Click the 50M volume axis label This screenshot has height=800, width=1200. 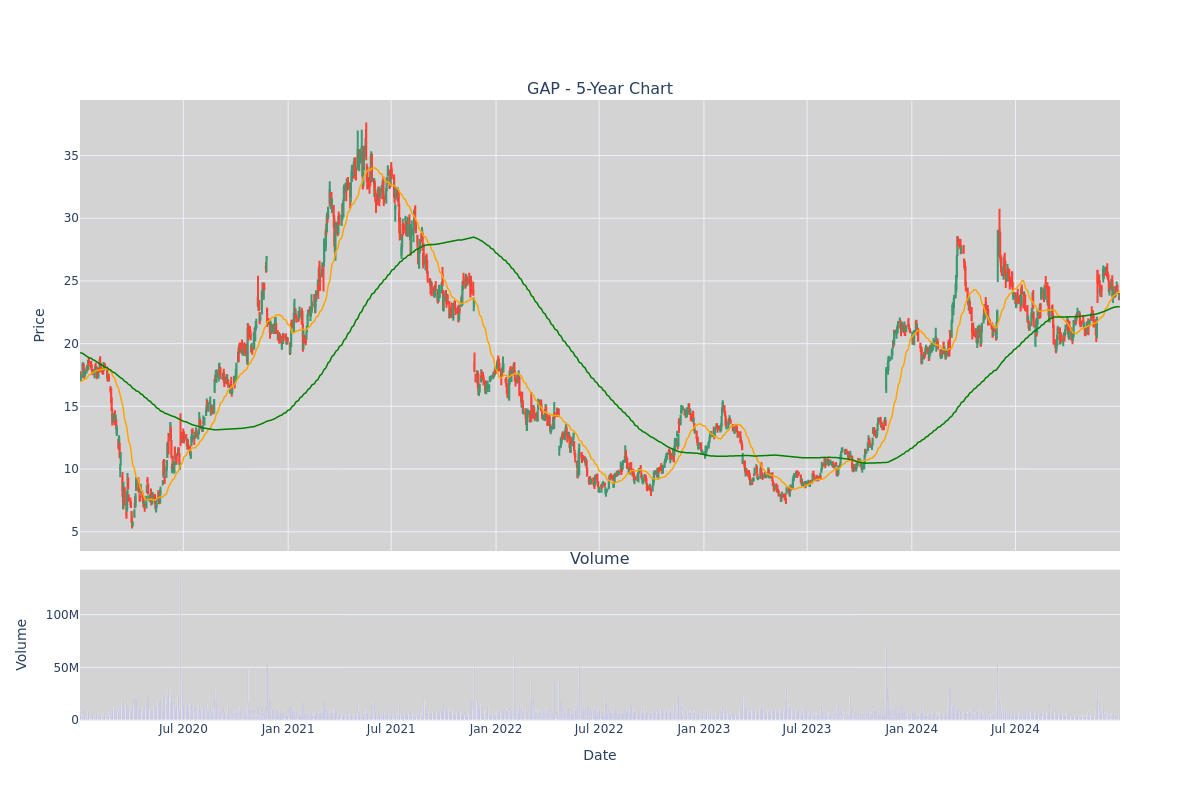click(66, 667)
